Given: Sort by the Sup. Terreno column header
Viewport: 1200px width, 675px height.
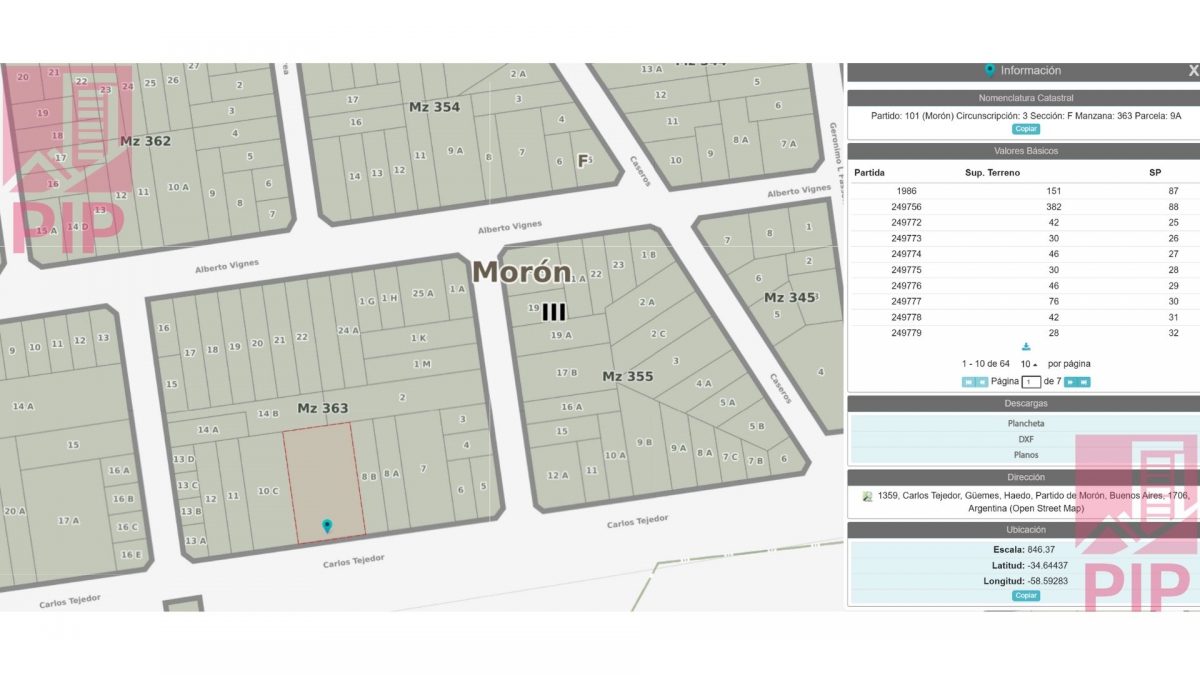Looking at the screenshot, I should (x=992, y=172).
